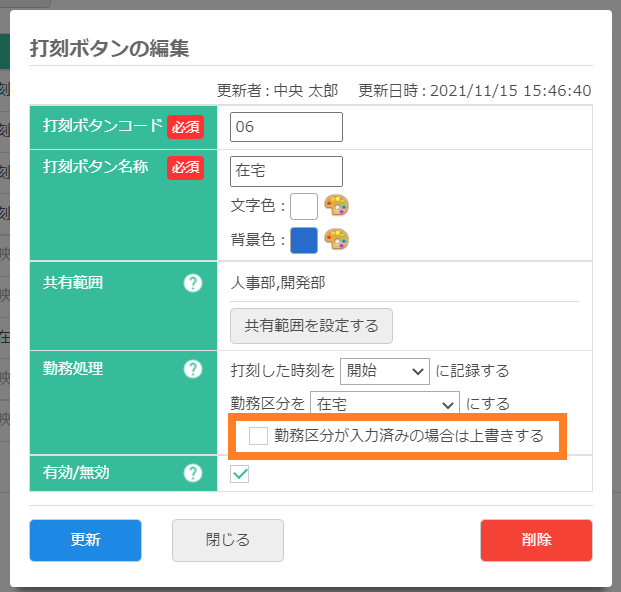Click the 必須 badge next to 打刻ボタン名称

coord(186,167)
